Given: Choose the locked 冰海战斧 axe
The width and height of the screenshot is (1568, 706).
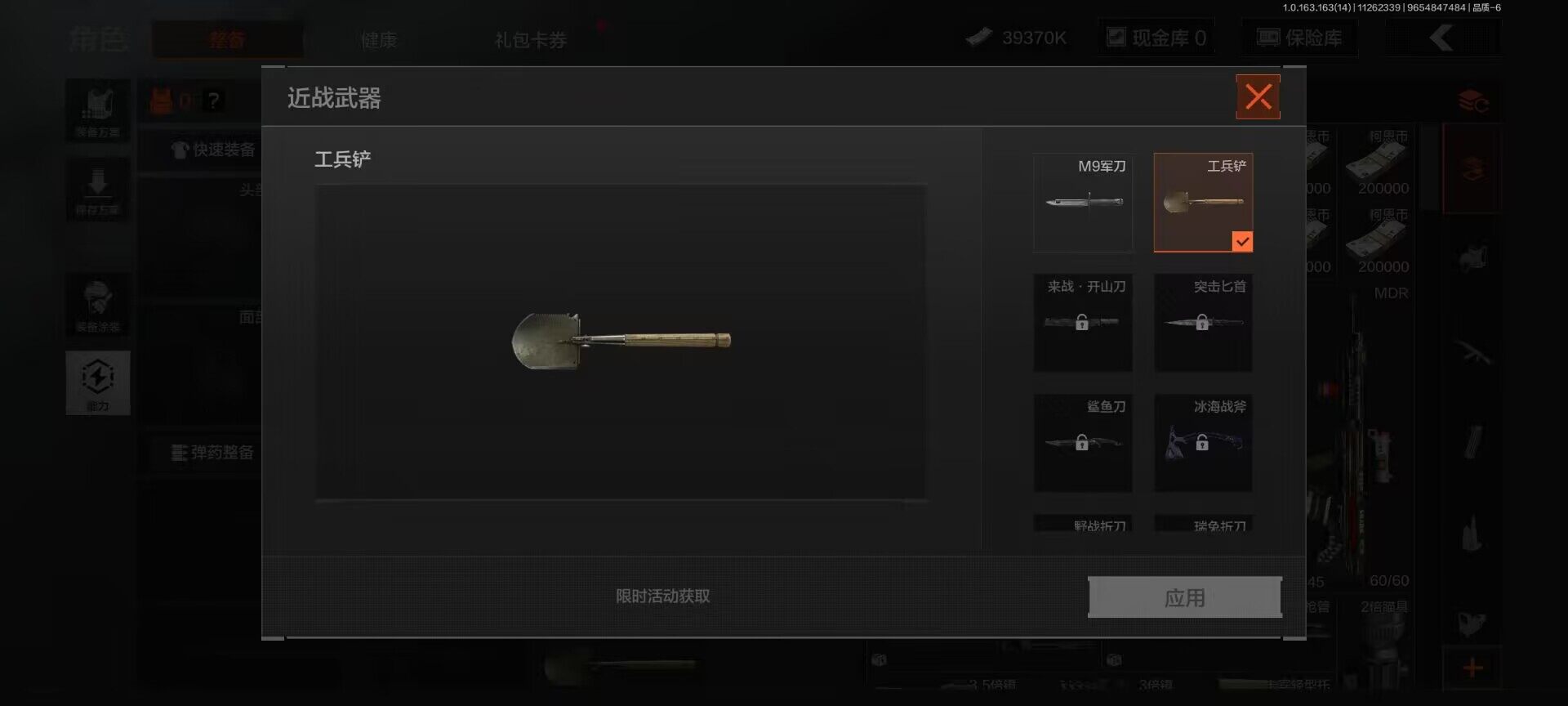Looking at the screenshot, I should 1203,443.
